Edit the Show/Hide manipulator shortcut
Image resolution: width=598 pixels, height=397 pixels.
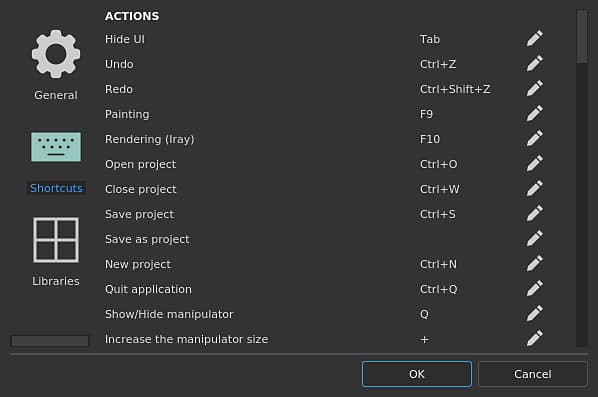click(535, 313)
